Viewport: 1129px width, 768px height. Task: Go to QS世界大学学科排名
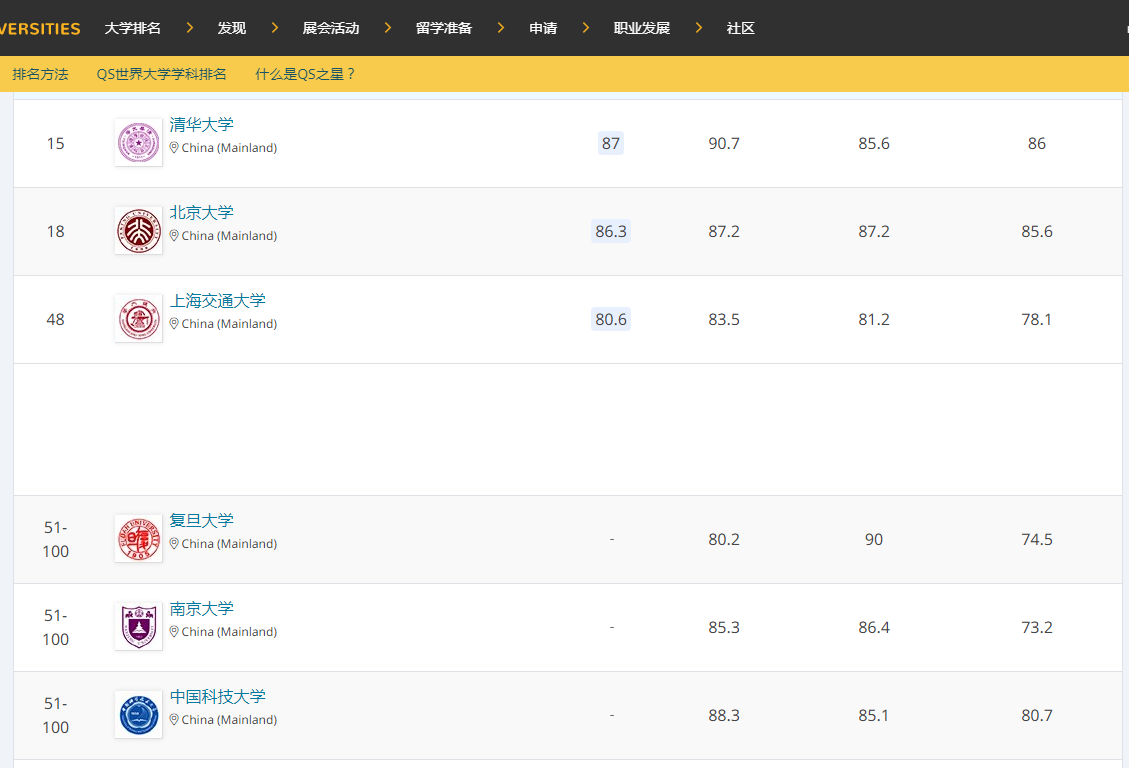point(161,74)
